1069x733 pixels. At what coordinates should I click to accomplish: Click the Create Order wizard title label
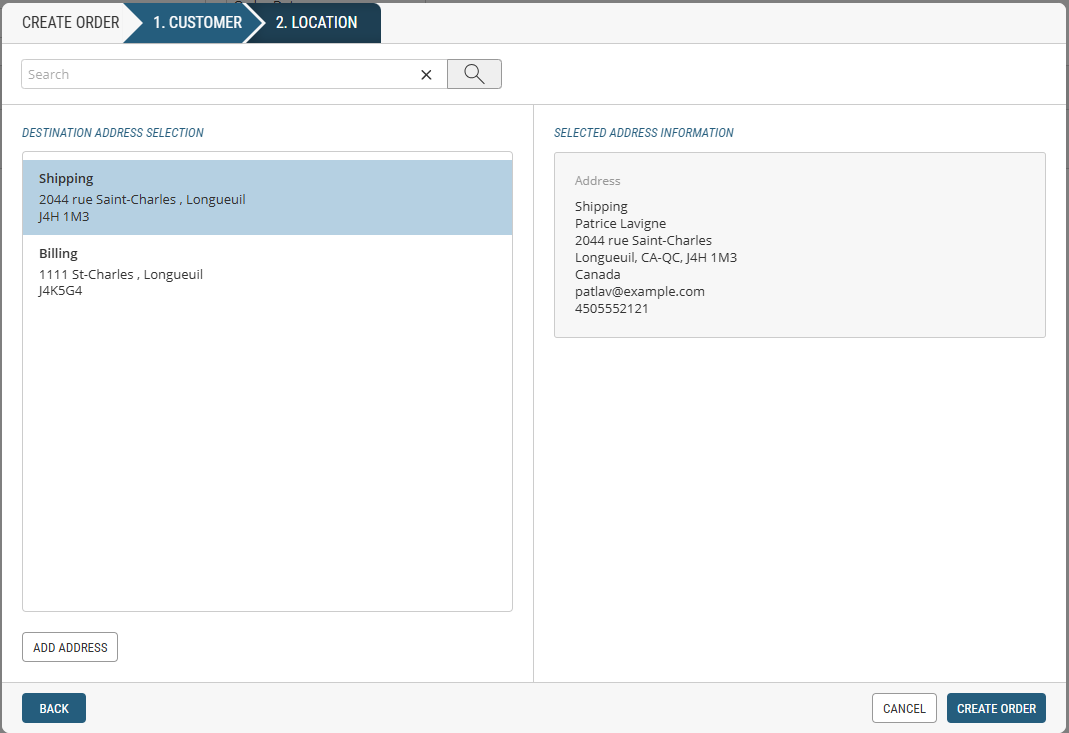click(70, 22)
